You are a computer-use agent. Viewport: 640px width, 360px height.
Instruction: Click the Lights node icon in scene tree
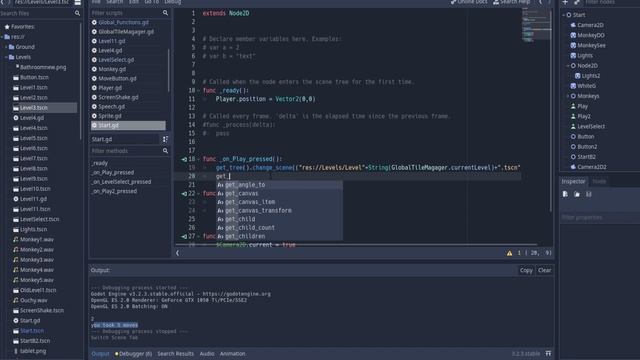(573, 56)
